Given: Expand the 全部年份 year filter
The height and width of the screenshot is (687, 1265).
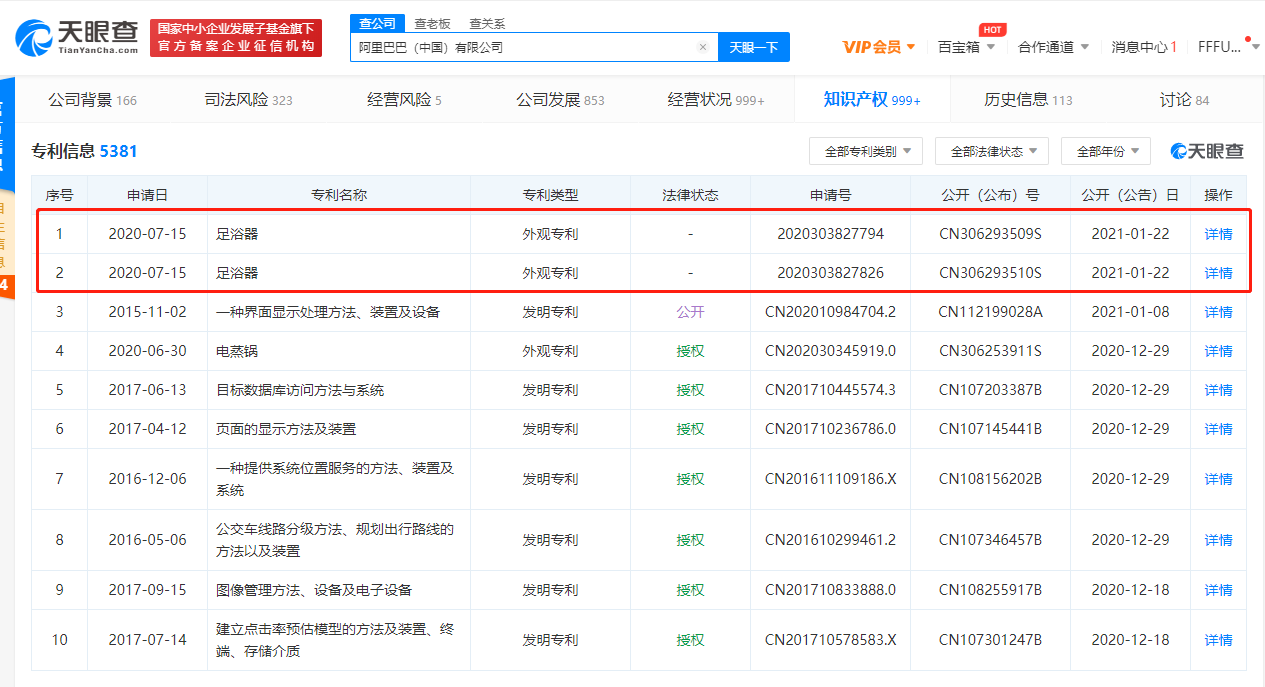Looking at the screenshot, I should (1106, 151).
